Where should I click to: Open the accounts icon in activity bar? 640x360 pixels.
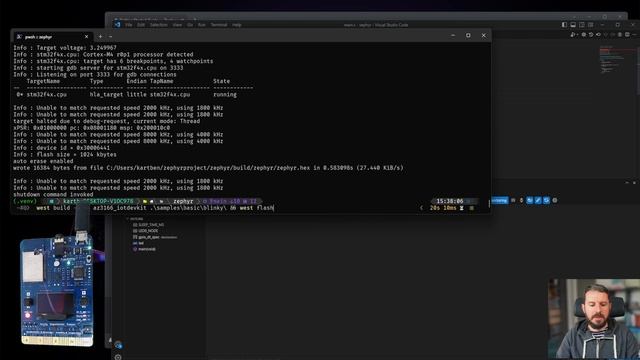[118, 345]
